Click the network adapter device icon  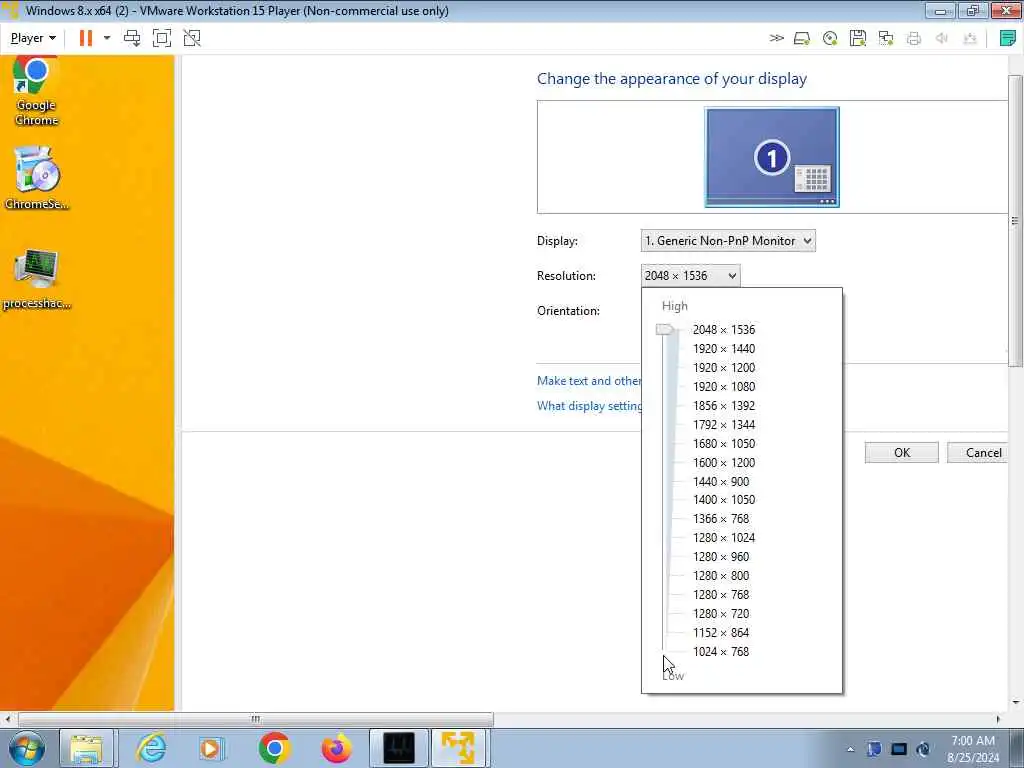point(886,39)
